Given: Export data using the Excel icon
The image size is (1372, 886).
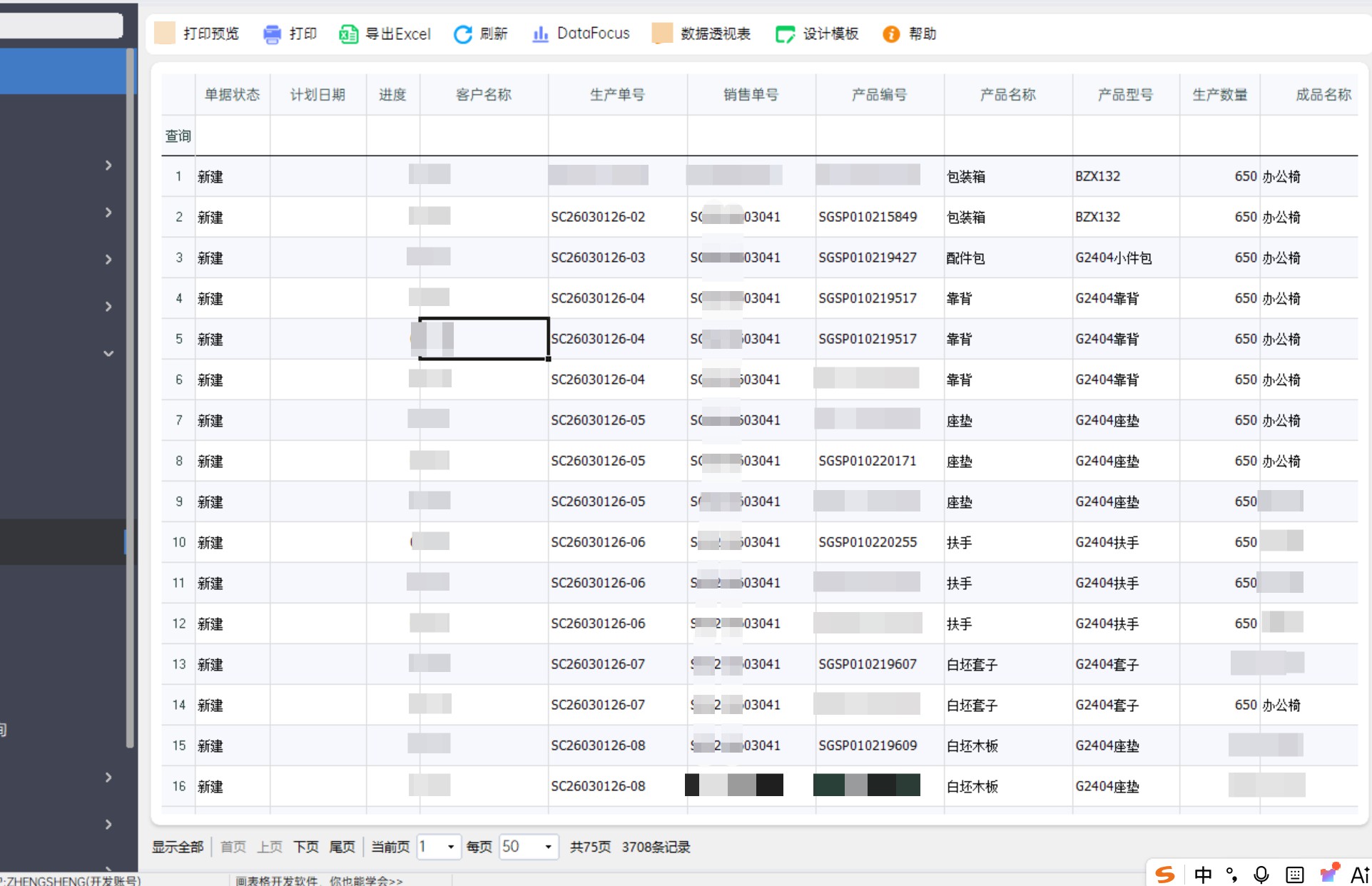Looking at the screenshot, I should 348,34.
